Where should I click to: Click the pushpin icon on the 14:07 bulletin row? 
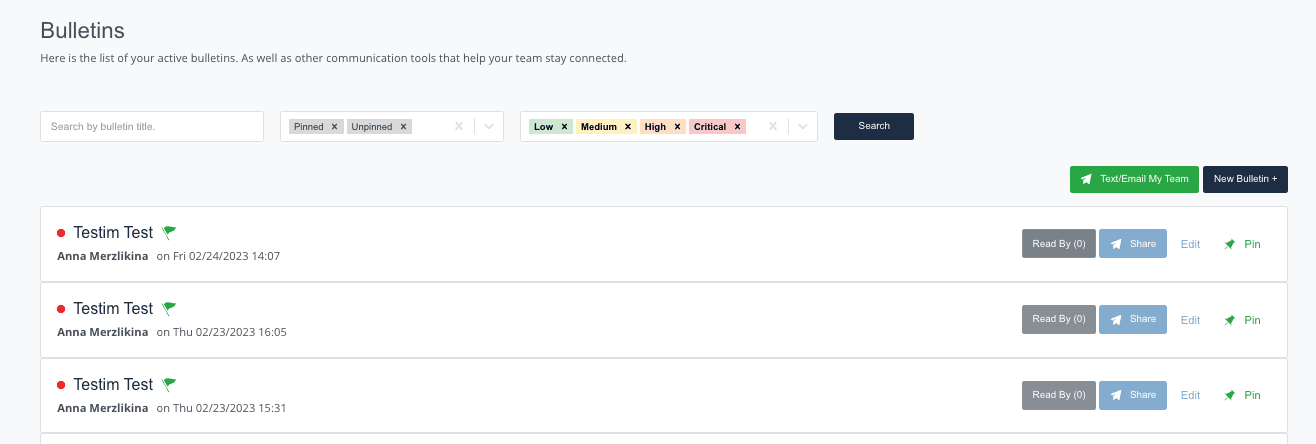(x=1230, y=244)
